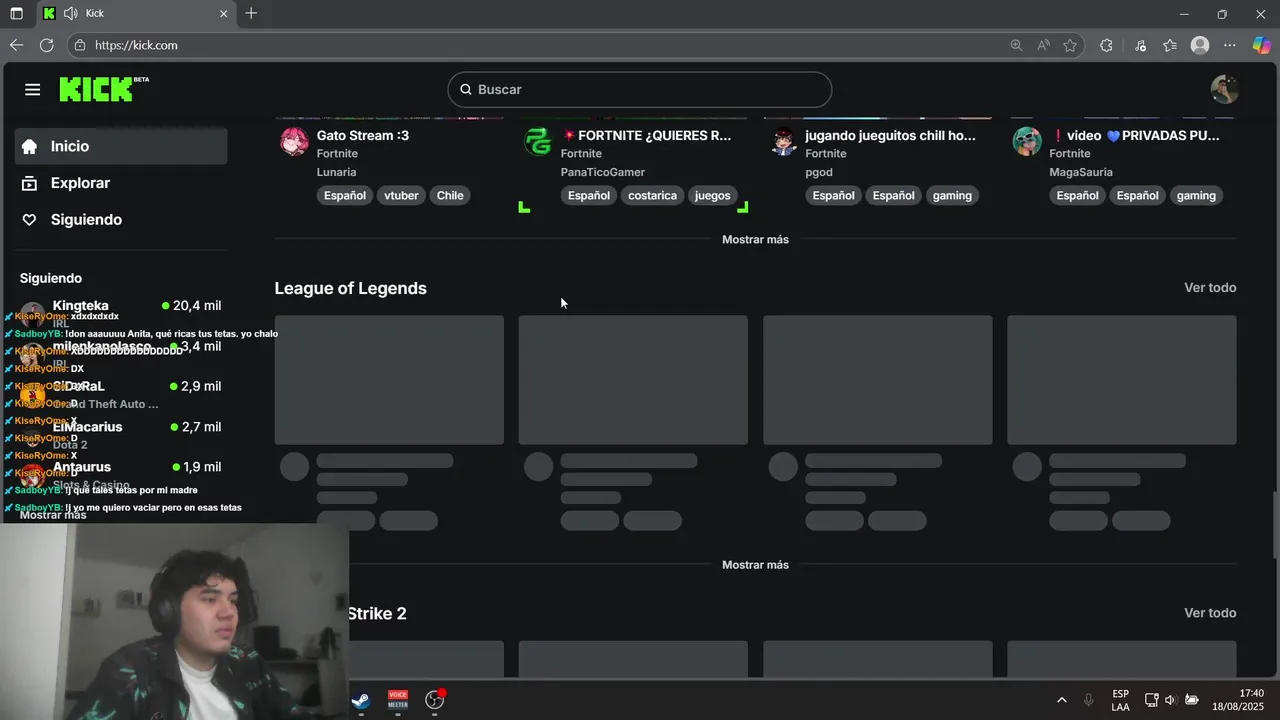Screen dimensions: 1280x720
Task: Click the costarica tag
Action: [652, 196]
